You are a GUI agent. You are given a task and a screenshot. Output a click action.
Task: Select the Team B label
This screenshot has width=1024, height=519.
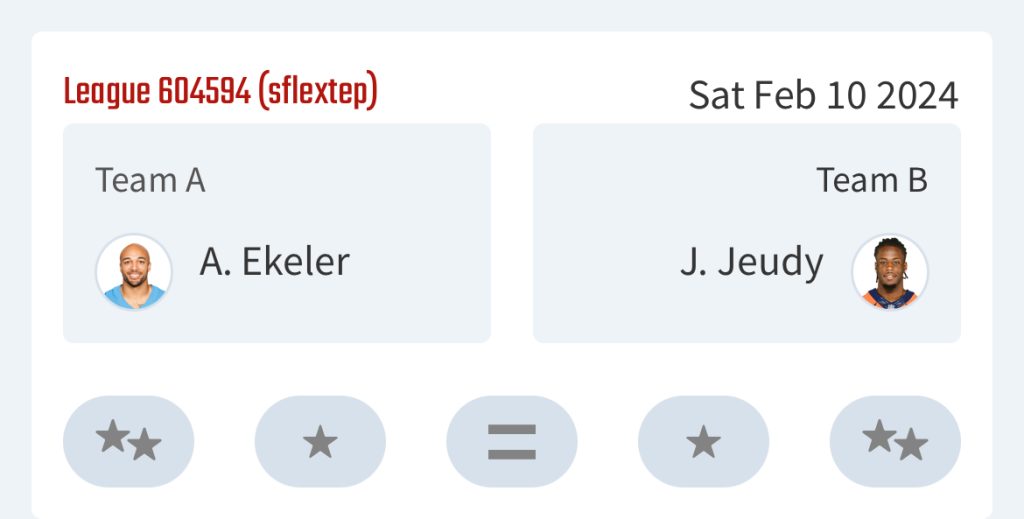(872, 180)
